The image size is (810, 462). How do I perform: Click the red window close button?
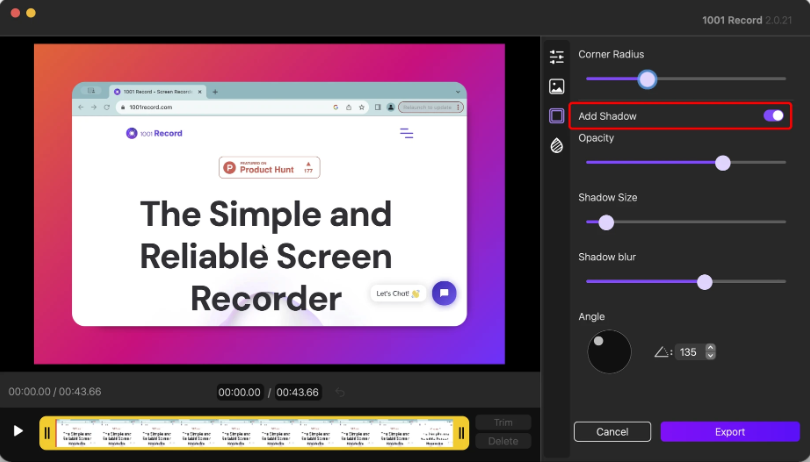pos(15,13)
